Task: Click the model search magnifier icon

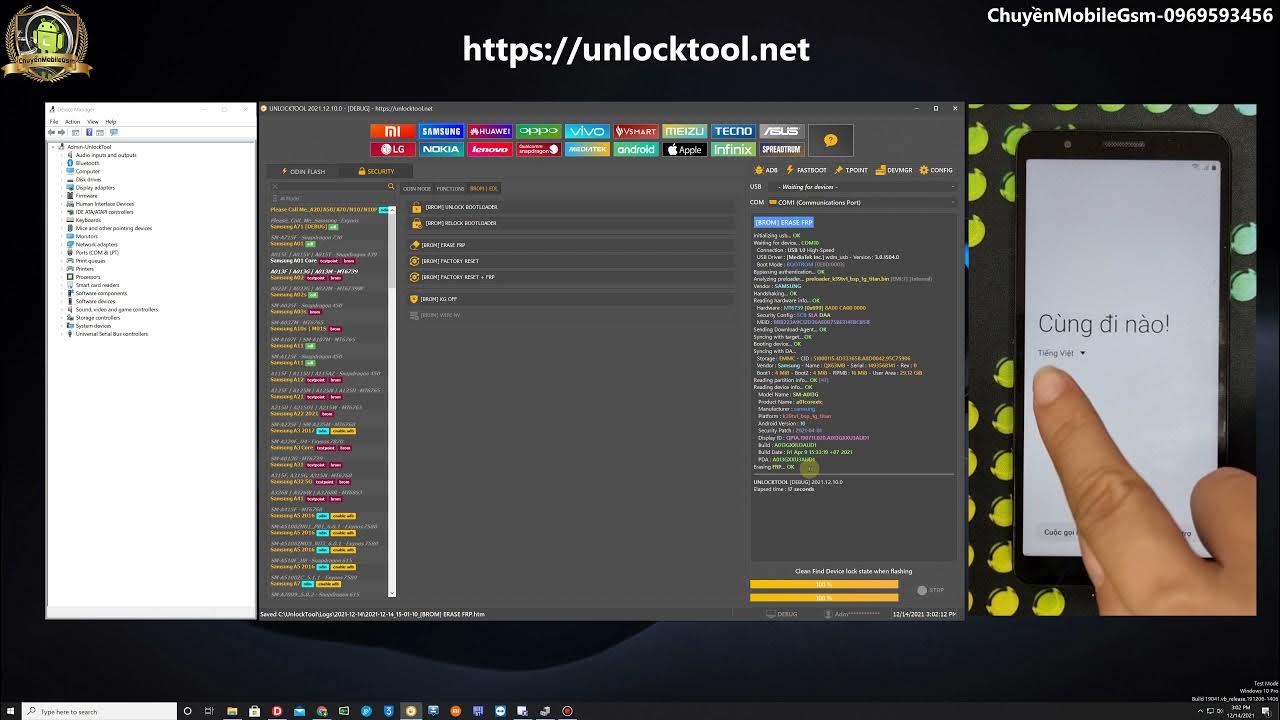Action: pos(391,187)
